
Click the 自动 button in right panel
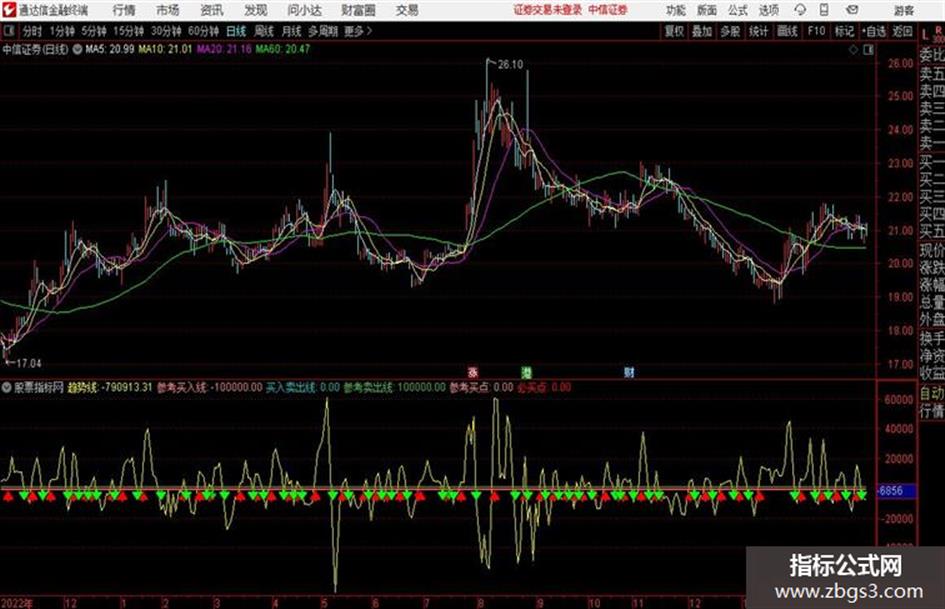pos(932,393)
